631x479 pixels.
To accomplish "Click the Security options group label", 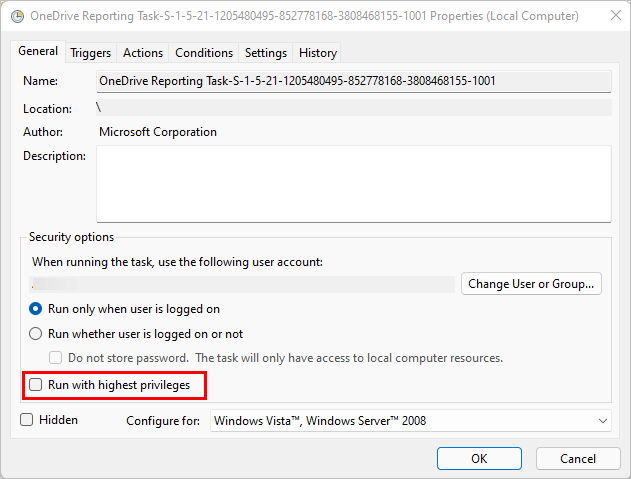I will [71, 237].
